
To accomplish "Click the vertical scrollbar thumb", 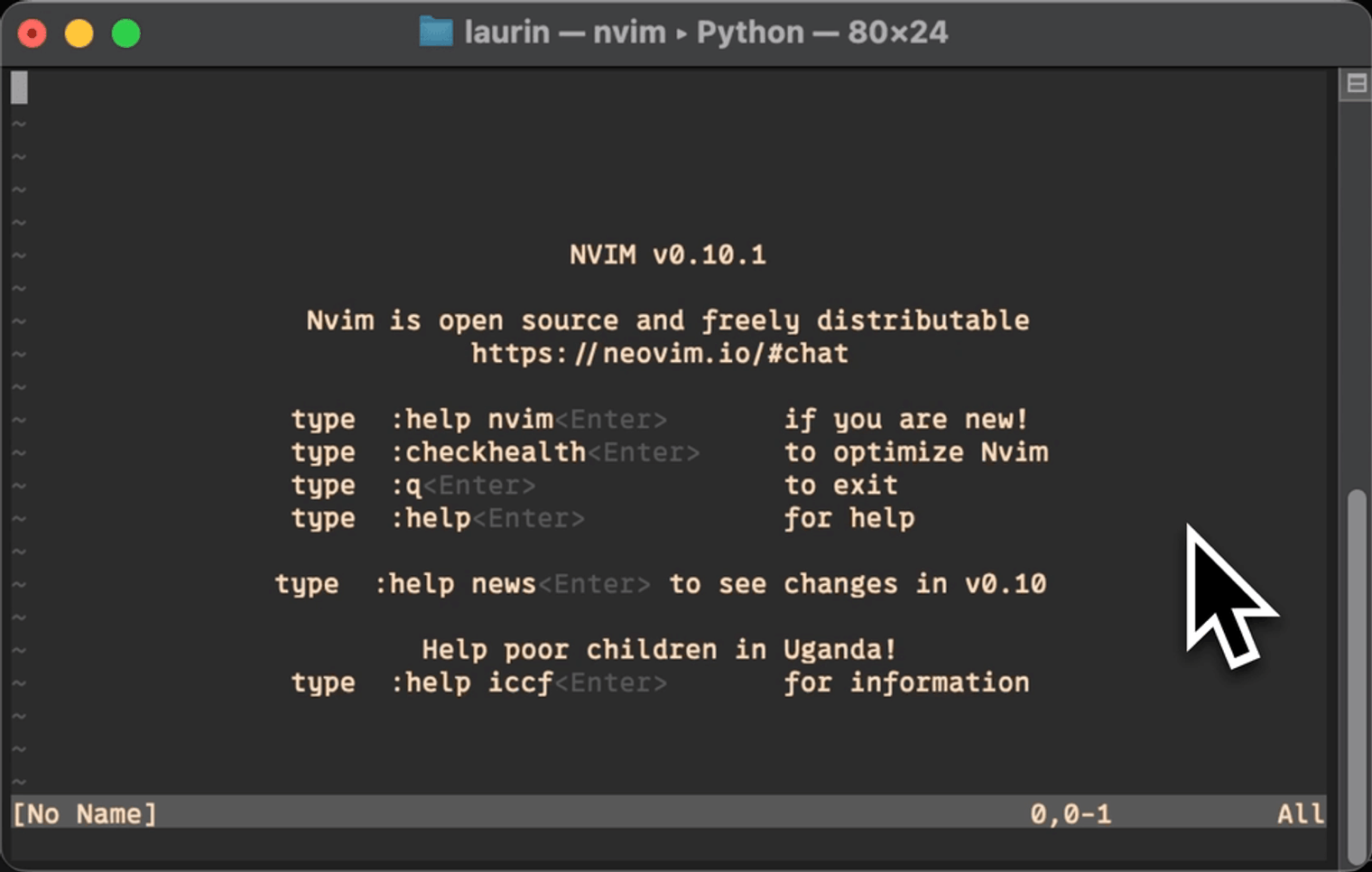I will tap(1356, 675).
